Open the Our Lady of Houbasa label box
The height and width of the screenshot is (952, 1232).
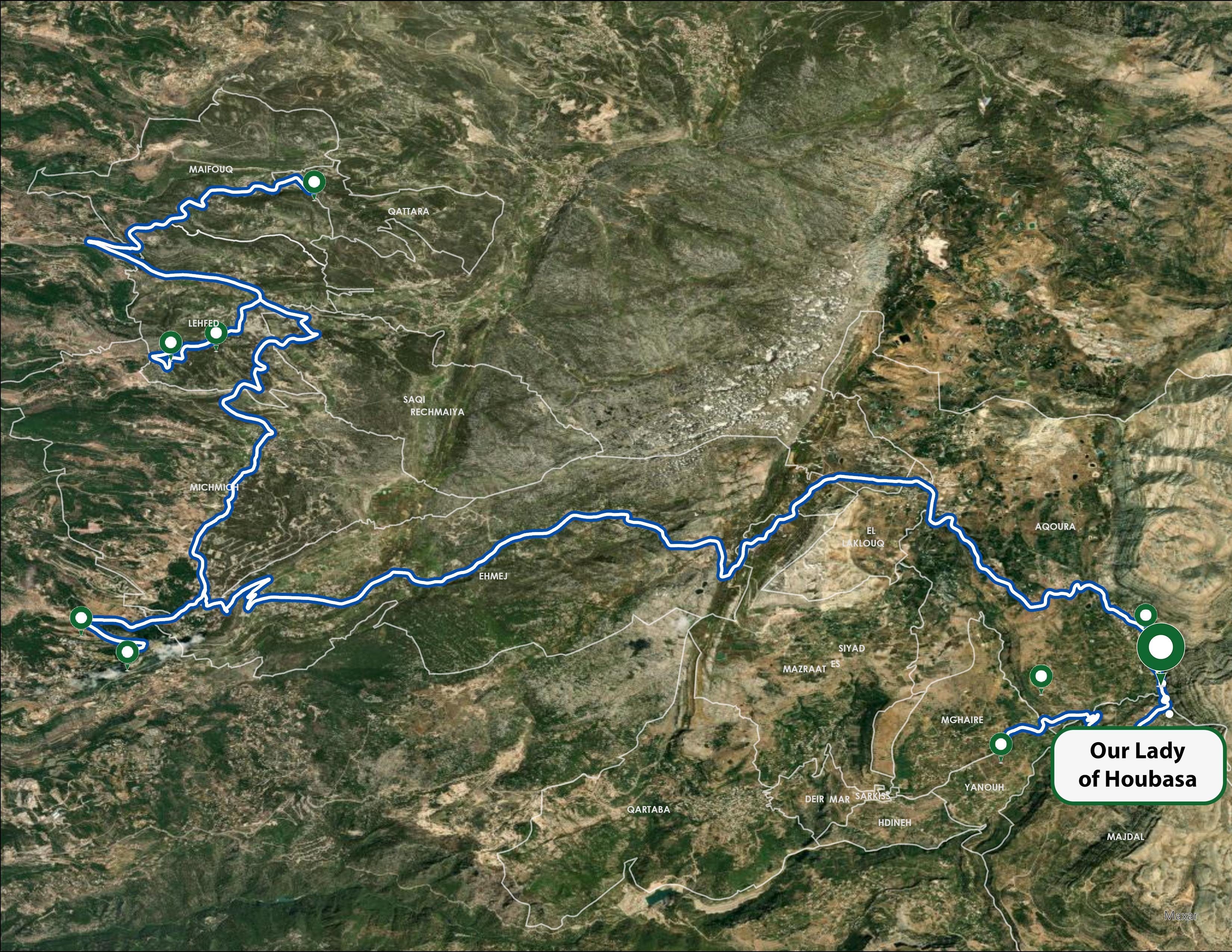tap(1139, 765)
